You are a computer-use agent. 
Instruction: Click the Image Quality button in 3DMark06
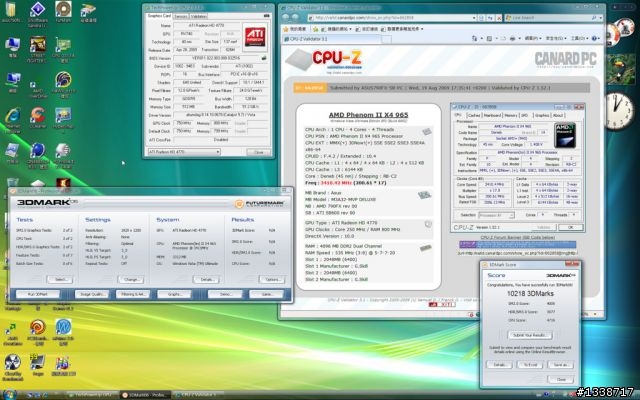click(92, 294)
